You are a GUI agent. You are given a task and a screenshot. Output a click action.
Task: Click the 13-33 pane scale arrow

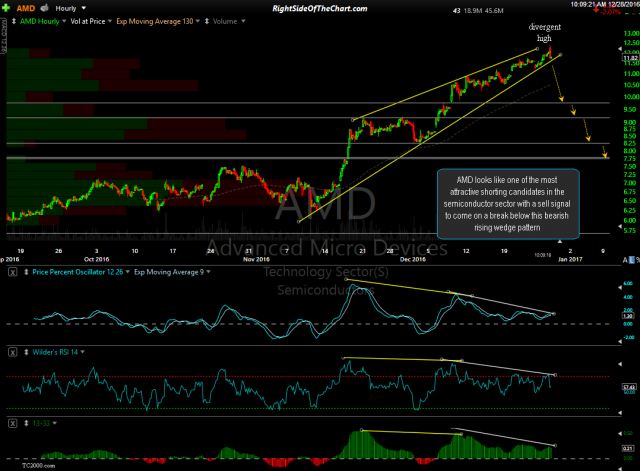pos(620,433)
